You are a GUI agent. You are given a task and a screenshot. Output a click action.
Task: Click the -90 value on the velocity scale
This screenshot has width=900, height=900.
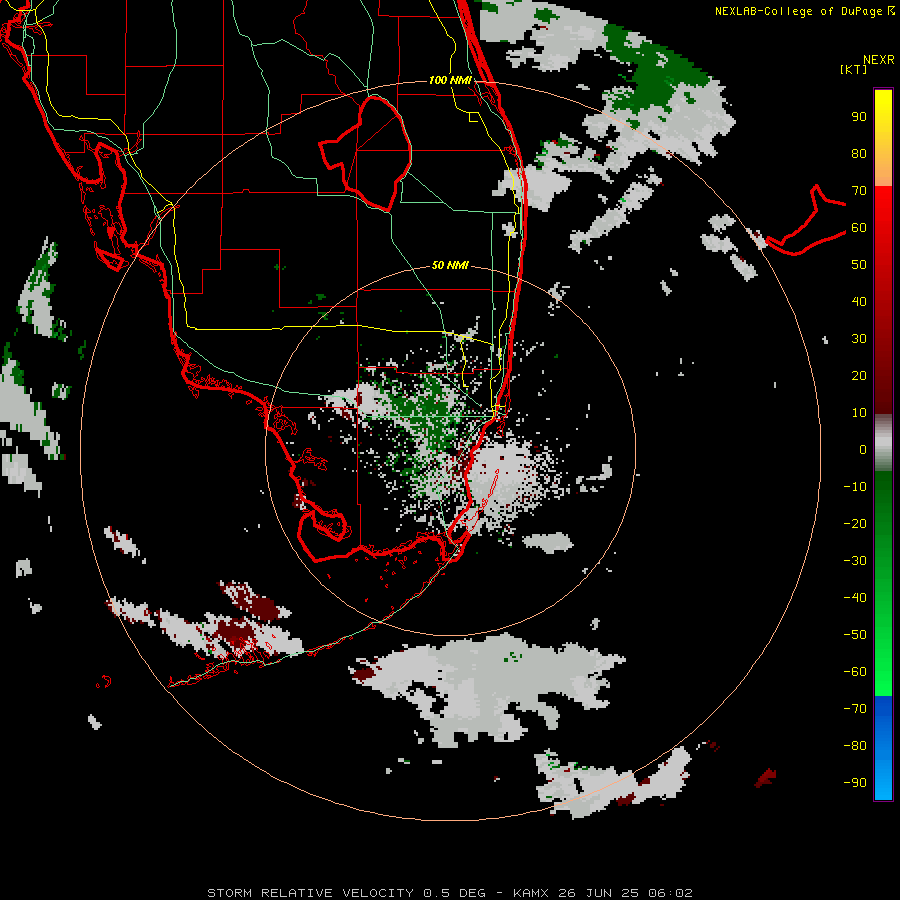click(855, 783)
